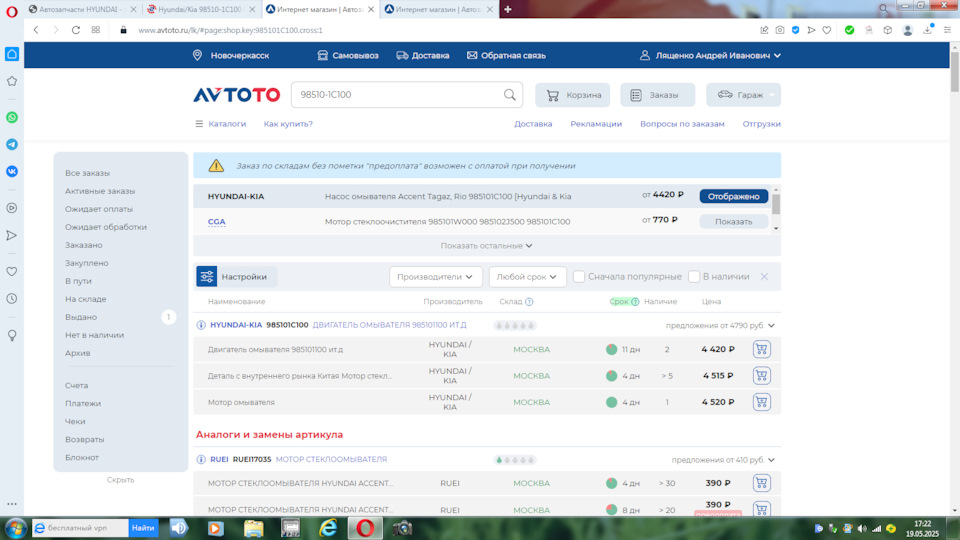Toggle the В наличии checkbox
Screen dimensions: 960x540
694,277
